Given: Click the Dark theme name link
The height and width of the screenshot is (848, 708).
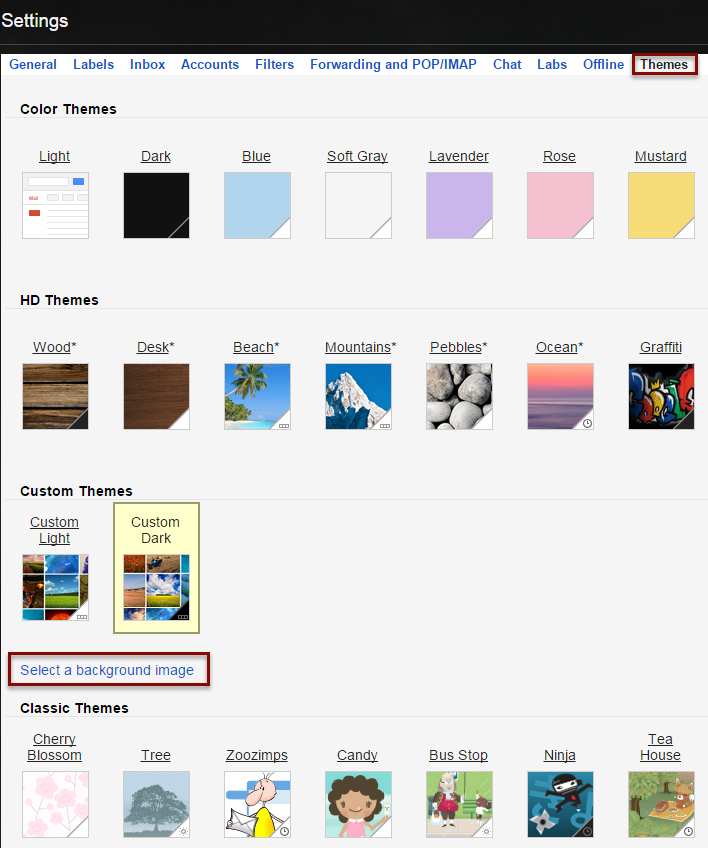Looking at the screenshot, I should [156, 156].
